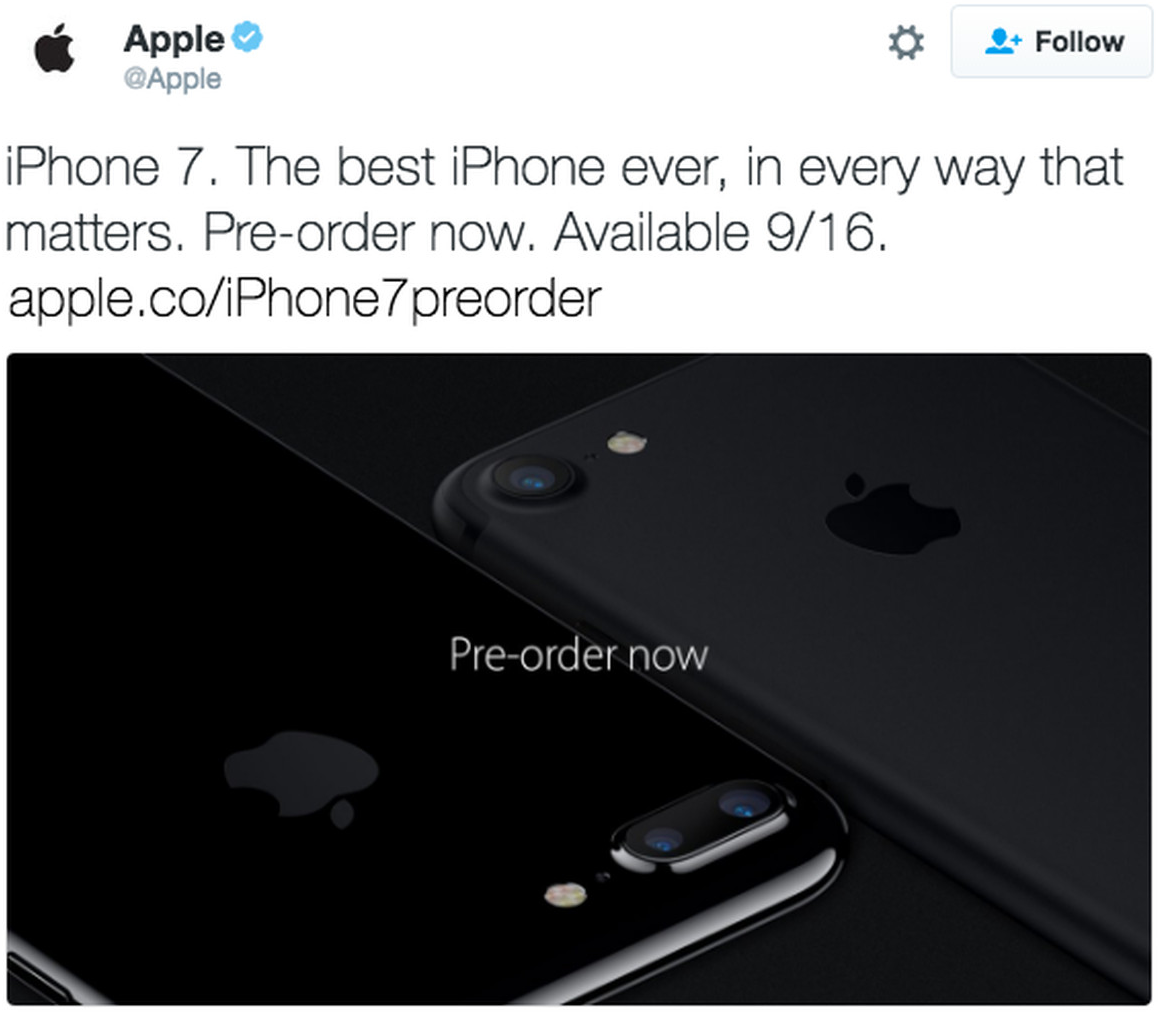Click the single camera lens on iPhone
This screenshot has width=1158, height=1012.
[532, 477]
